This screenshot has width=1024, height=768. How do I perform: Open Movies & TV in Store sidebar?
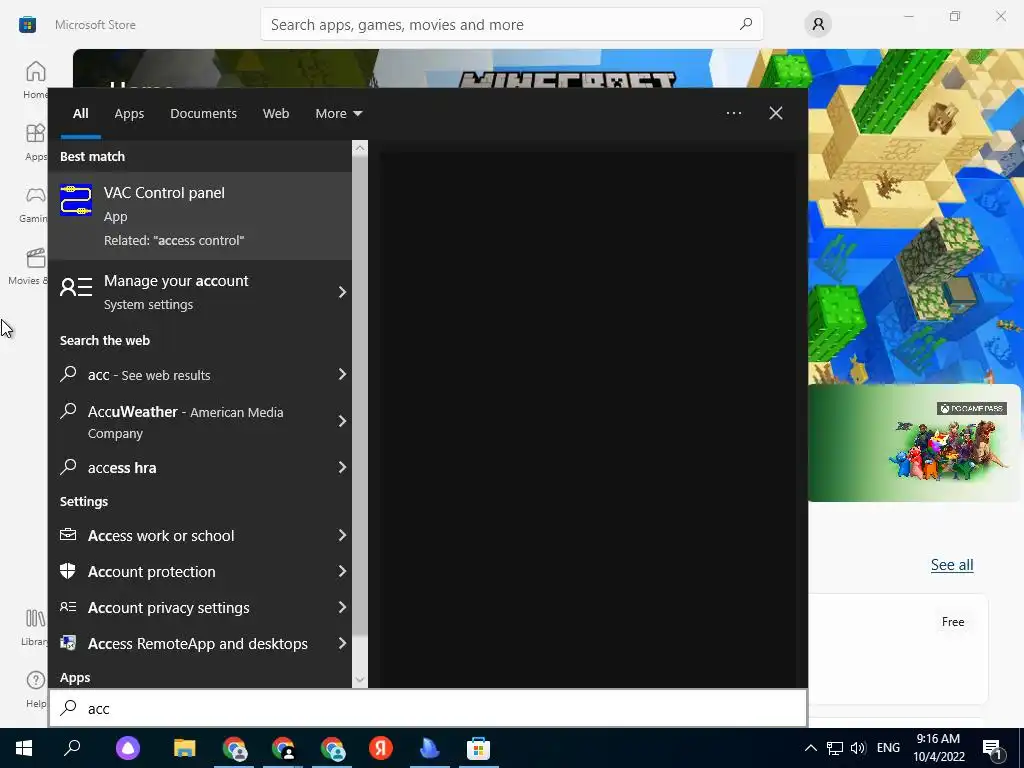29,266
